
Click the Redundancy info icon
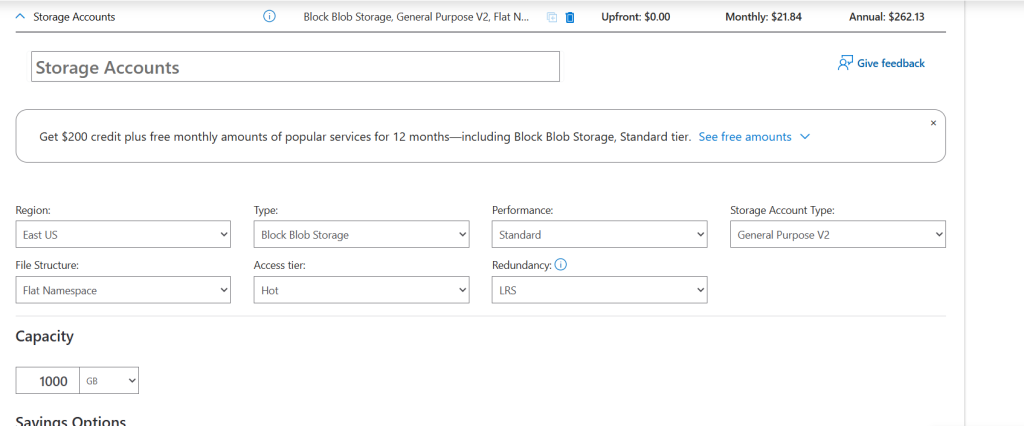(x=560, y=265)
